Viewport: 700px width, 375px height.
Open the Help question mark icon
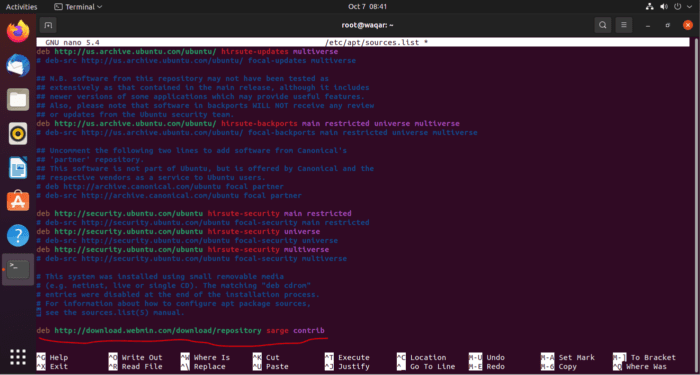pyautogui.click(x=18, y=235)
